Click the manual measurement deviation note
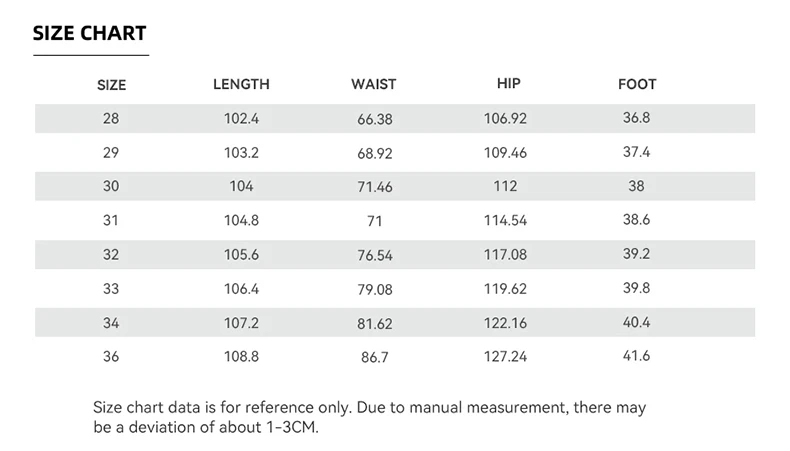The image size is (790, 451). pos(369,417)
